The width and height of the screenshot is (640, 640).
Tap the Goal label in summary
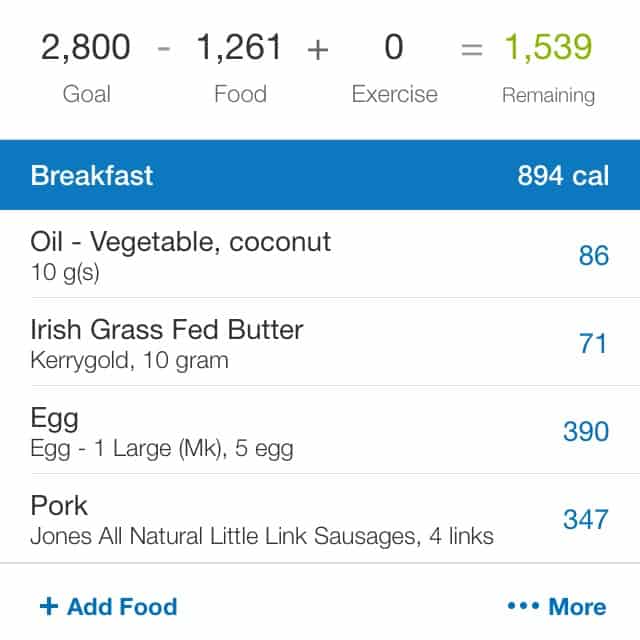coord(87,94)
